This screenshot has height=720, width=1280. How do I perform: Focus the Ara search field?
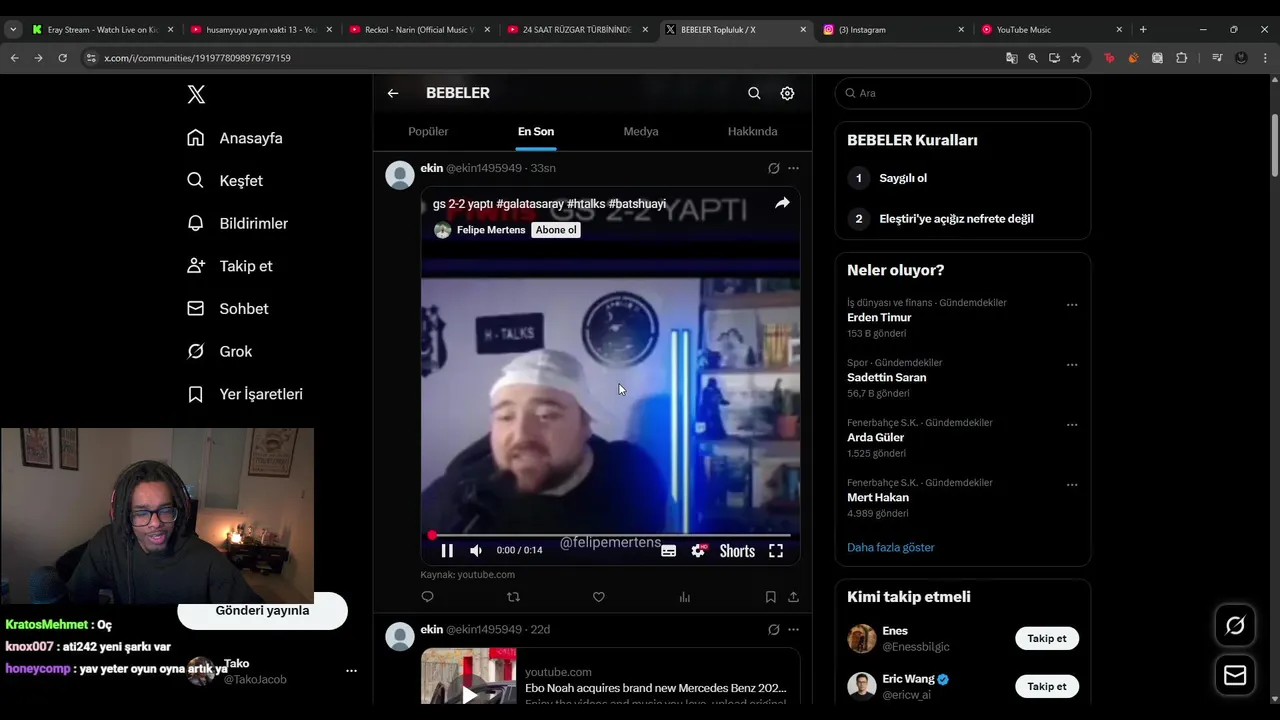point(963,93)
